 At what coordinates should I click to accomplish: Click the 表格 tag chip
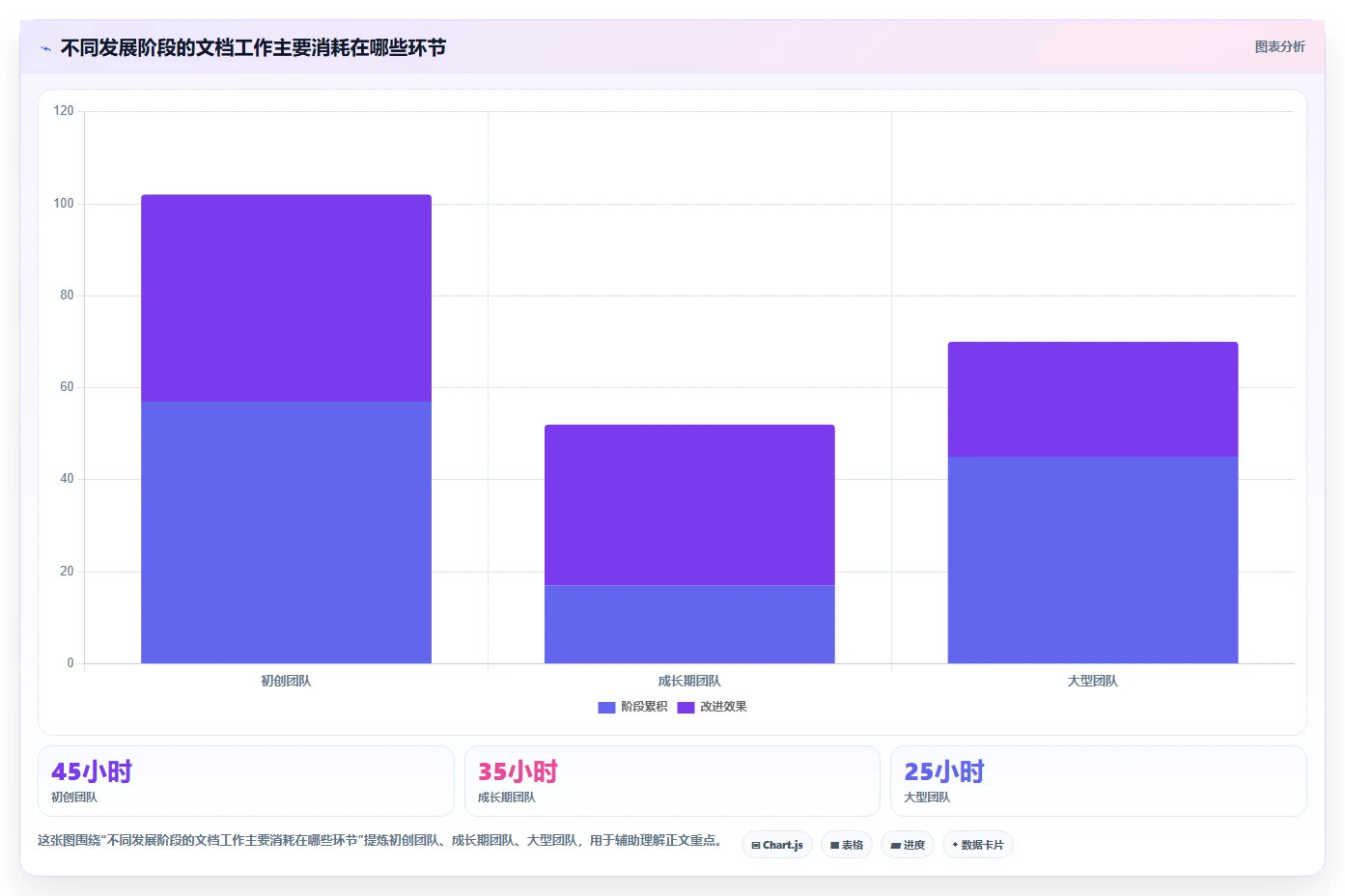click(847, 845)
